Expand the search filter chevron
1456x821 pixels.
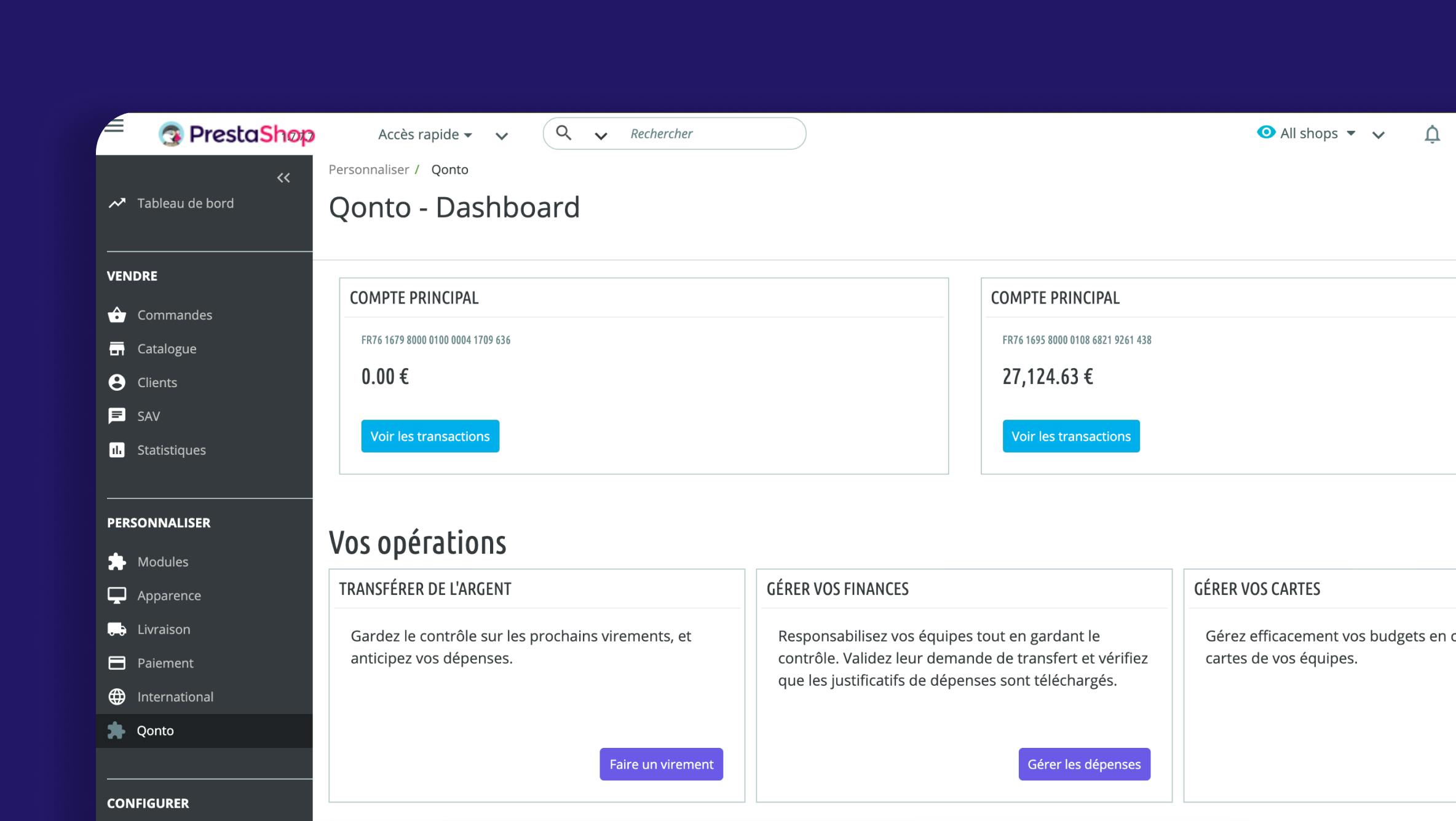601,136
